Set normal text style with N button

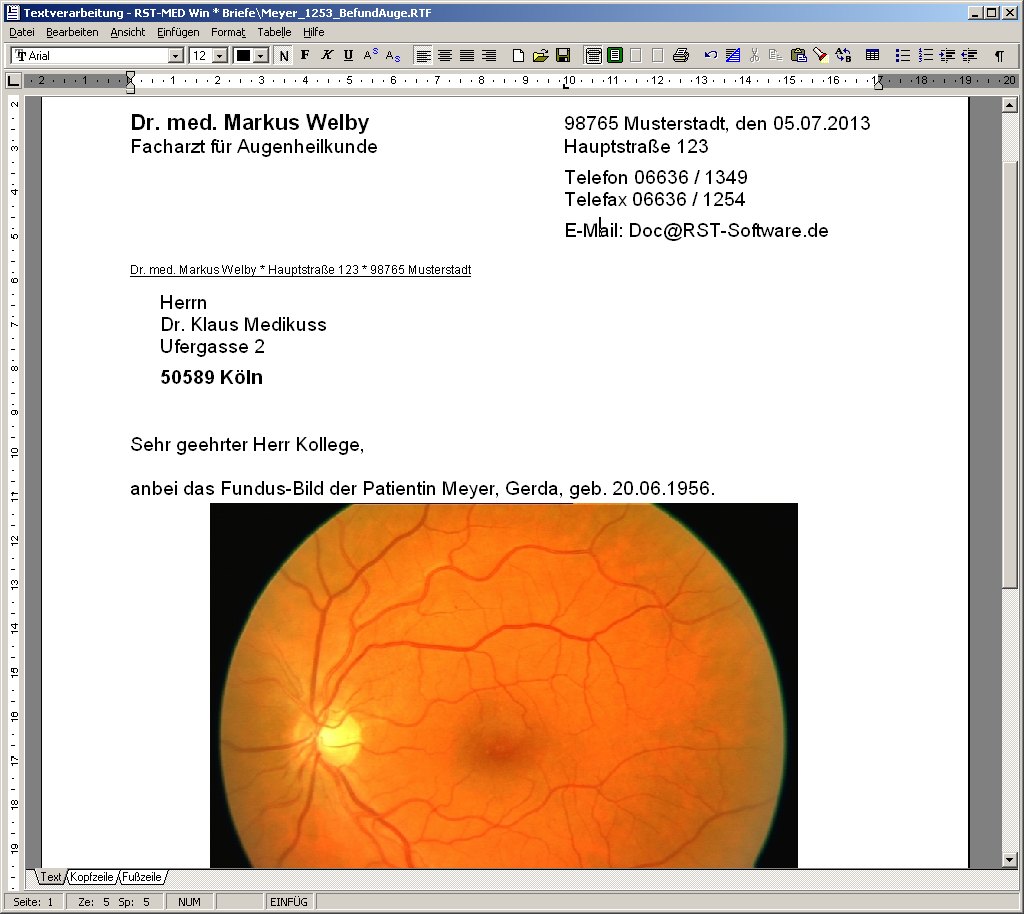point(283,56)
